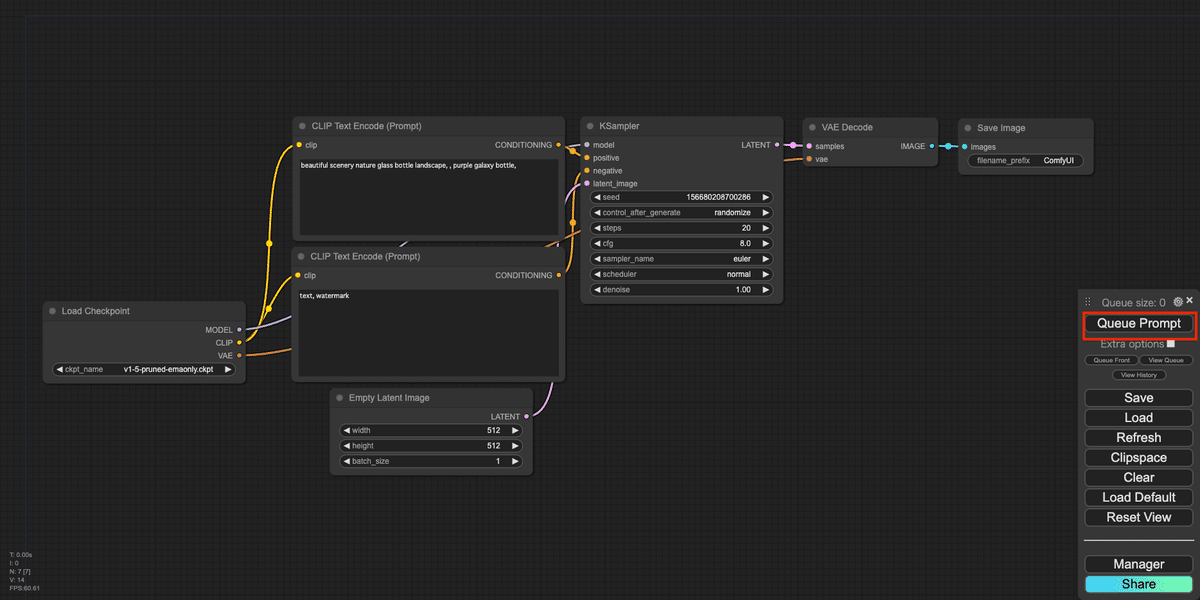Close the queue menu panel
Screen dimensions: 1200x600
pyautogui.click(x=1190, y=300)
